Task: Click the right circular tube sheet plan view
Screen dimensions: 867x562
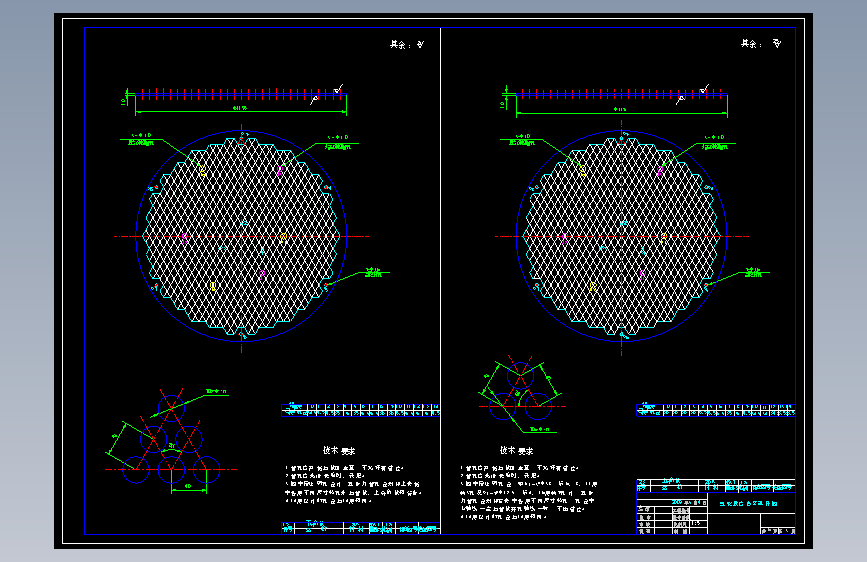Action: point(621,236)
